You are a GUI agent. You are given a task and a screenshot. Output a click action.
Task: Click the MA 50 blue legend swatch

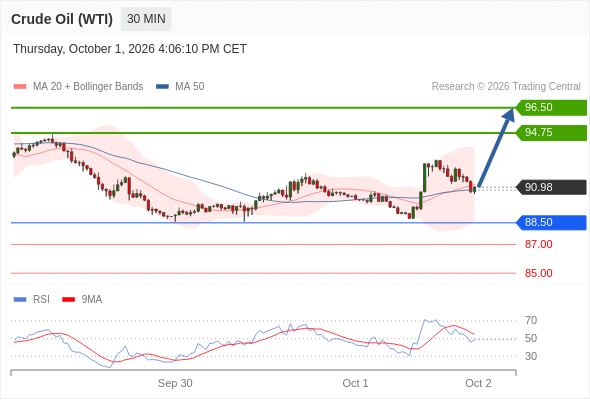(x=162, y=87)
